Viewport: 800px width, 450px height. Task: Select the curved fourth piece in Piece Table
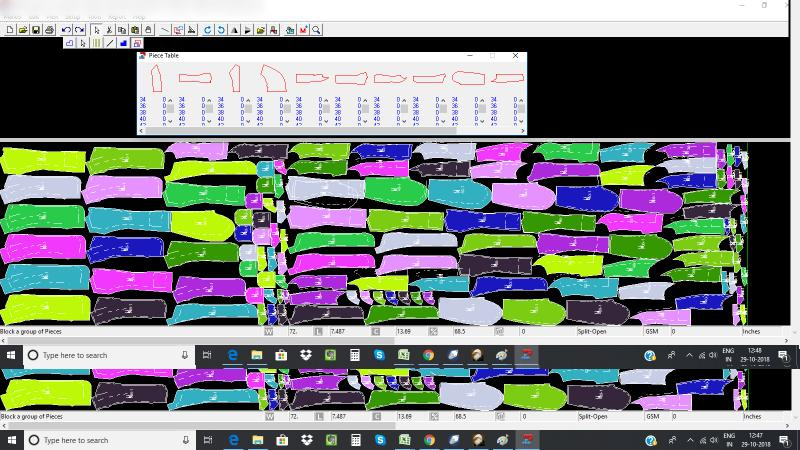tap(273, 78)
